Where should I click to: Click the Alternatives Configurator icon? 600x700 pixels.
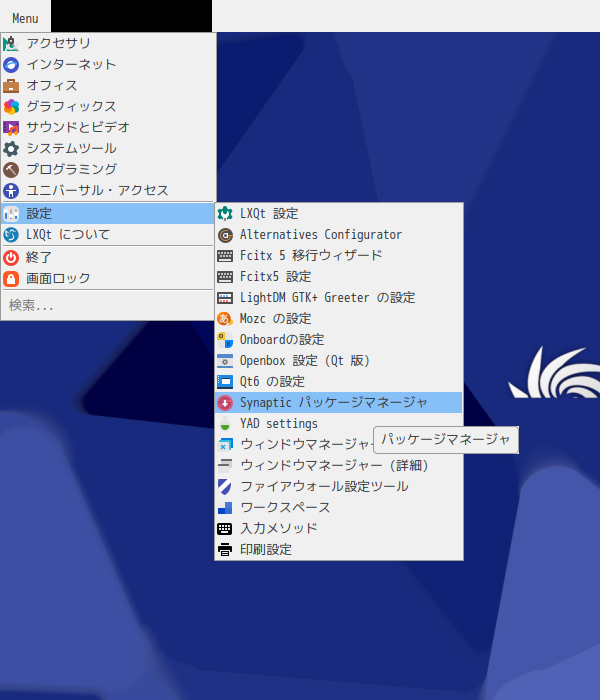click(225, 235)
